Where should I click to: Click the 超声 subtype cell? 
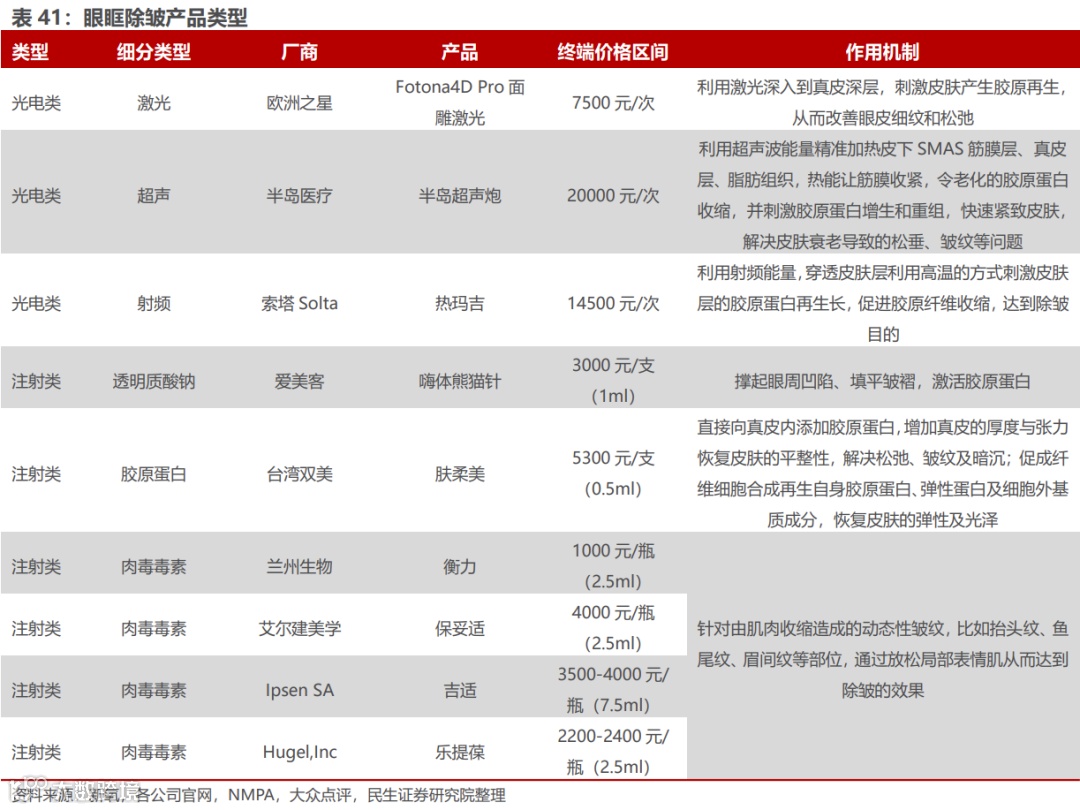pos(154,196)
